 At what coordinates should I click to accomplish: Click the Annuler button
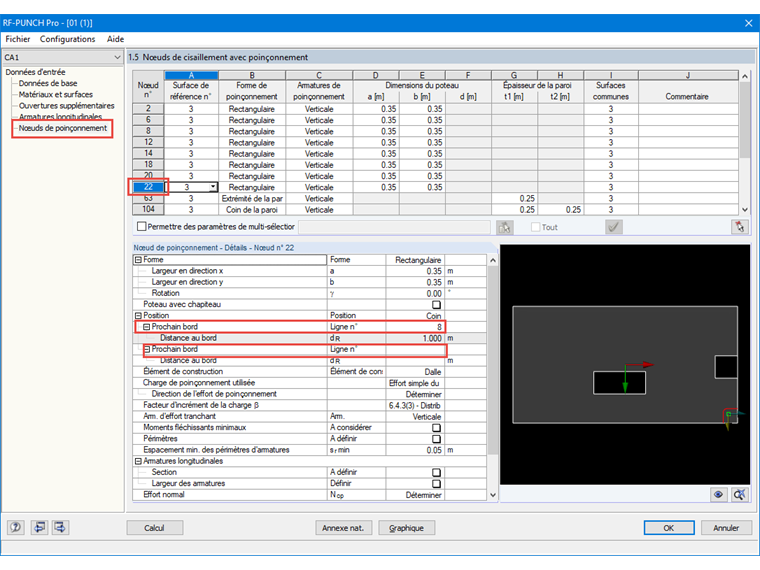(x=726, y=528)
